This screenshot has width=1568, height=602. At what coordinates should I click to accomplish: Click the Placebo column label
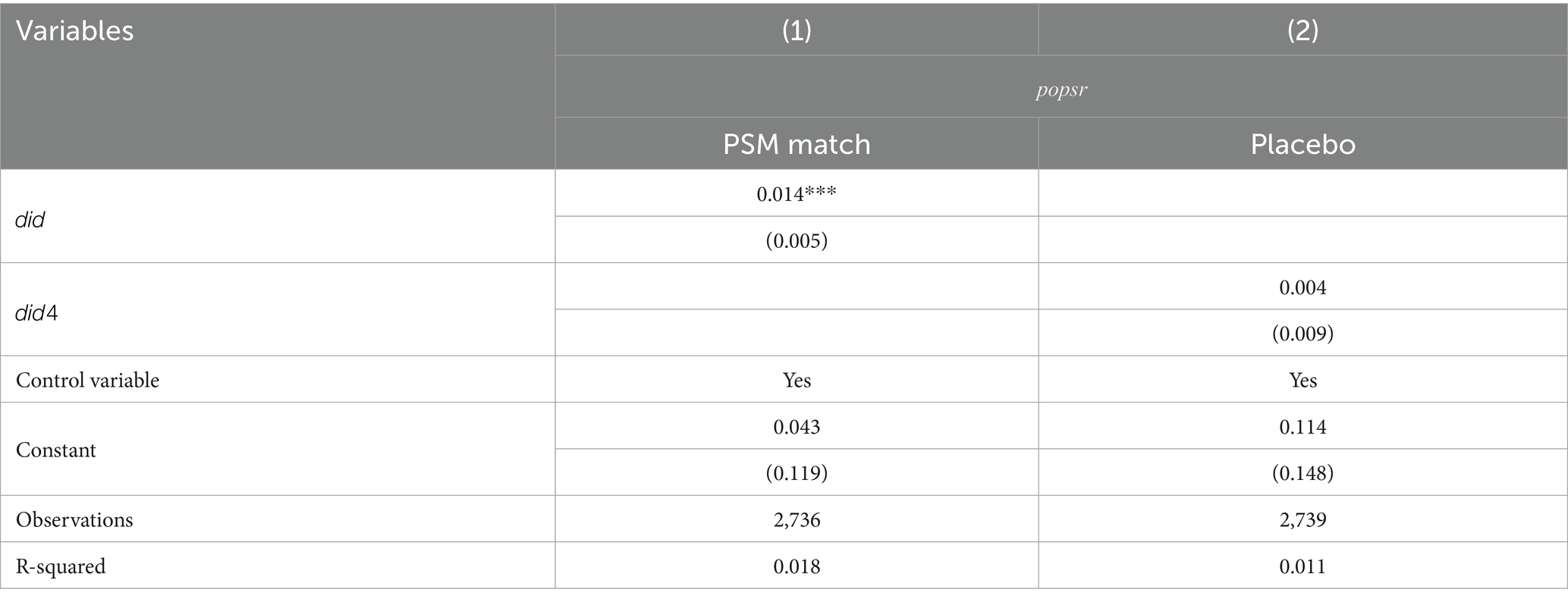[x=1302, y=144]
